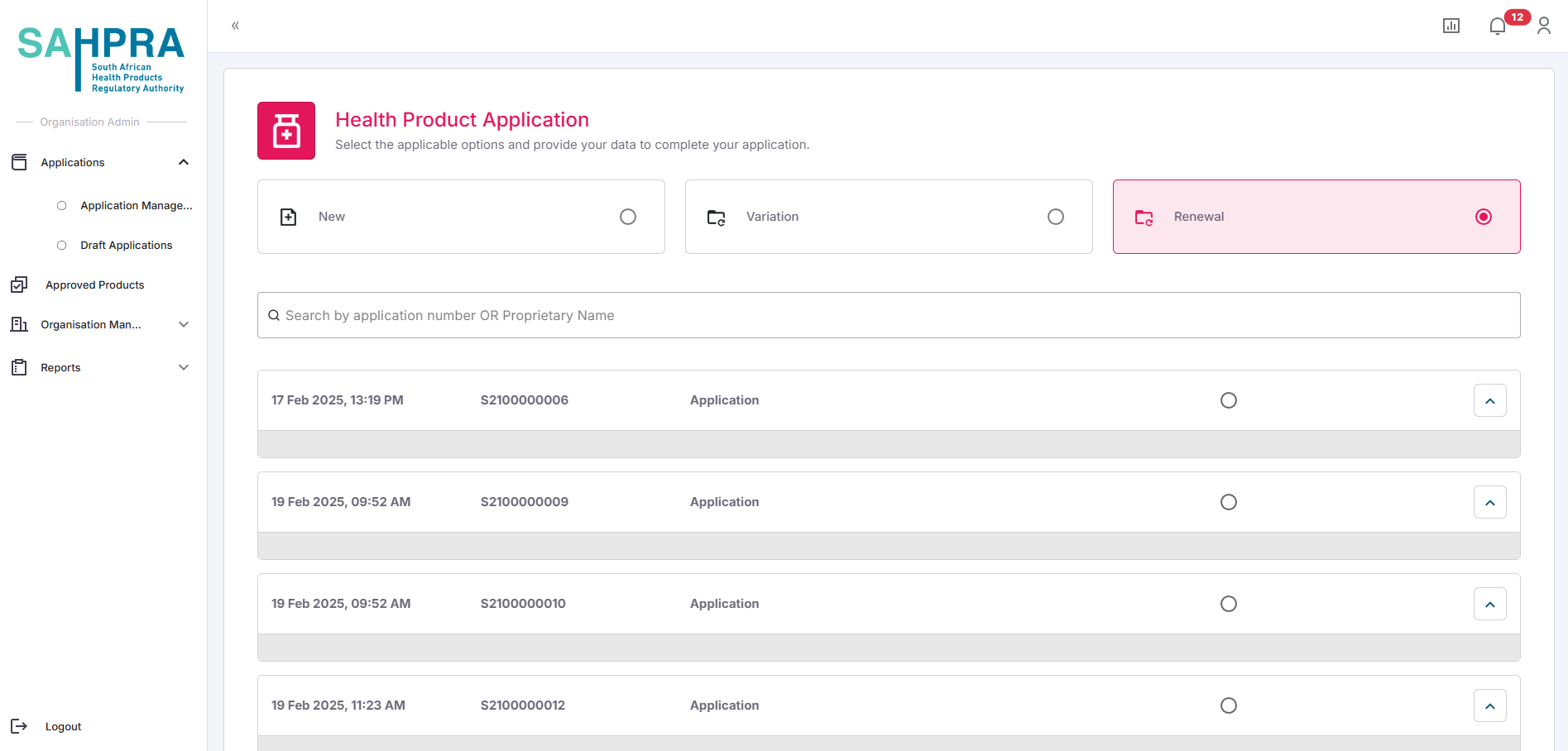Click the pink Health Product Application icon
Image resolution: width=1568 pixels, height=751 pixels.
point(286,131)
